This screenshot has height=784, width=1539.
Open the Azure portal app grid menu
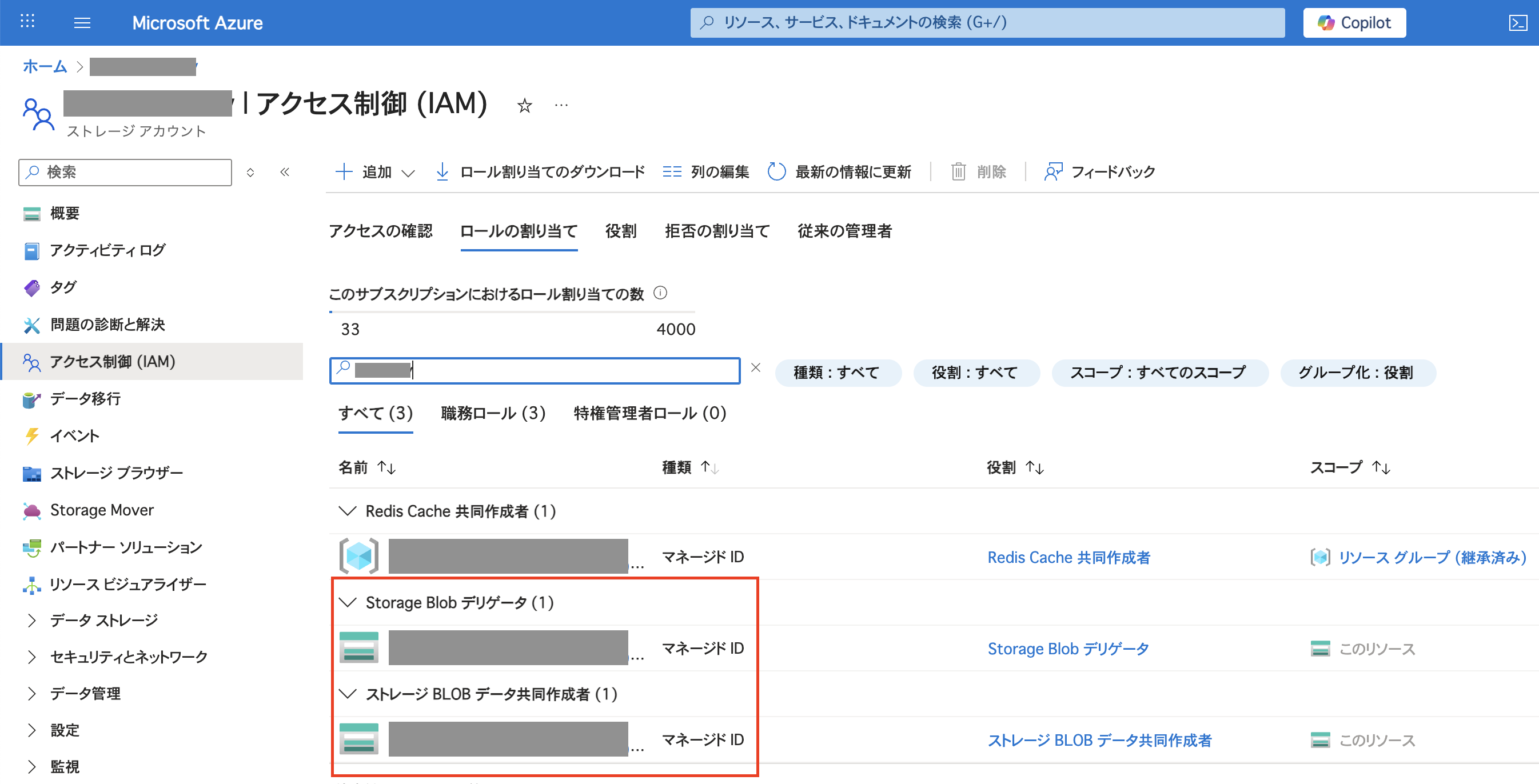click(x=27, y=22)
